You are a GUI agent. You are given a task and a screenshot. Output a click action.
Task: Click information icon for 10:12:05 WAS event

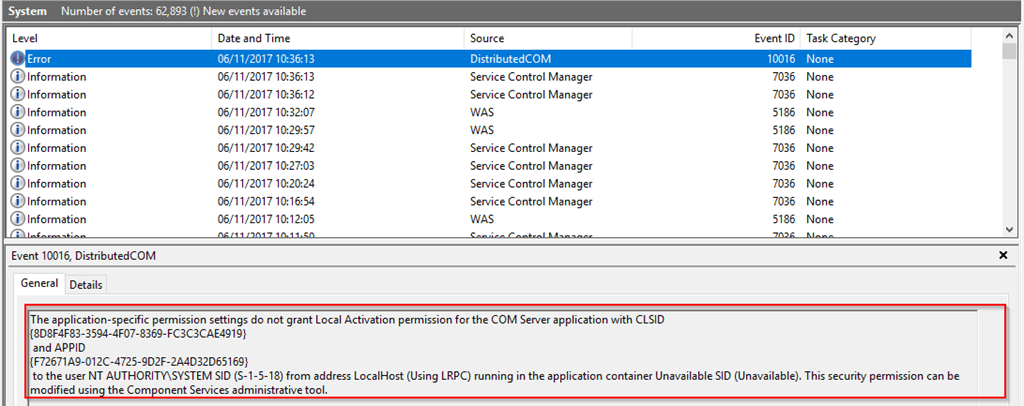[x=18, y=219]
